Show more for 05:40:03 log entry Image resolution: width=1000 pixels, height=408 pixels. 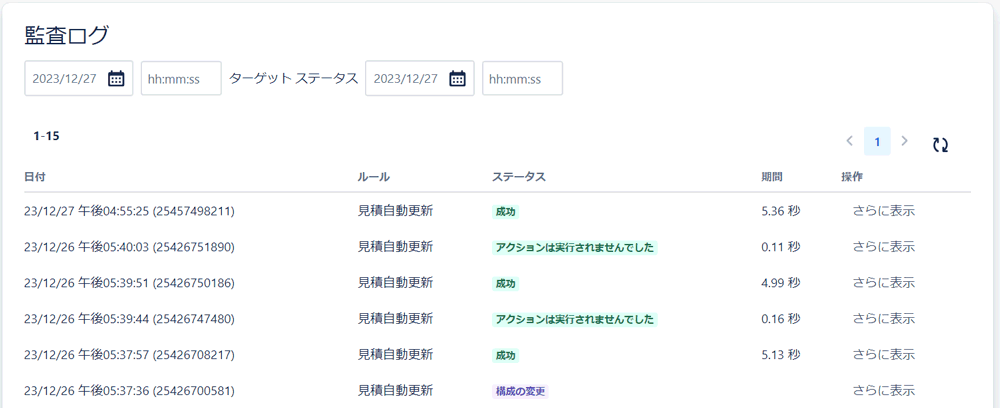tap(884, 247)
